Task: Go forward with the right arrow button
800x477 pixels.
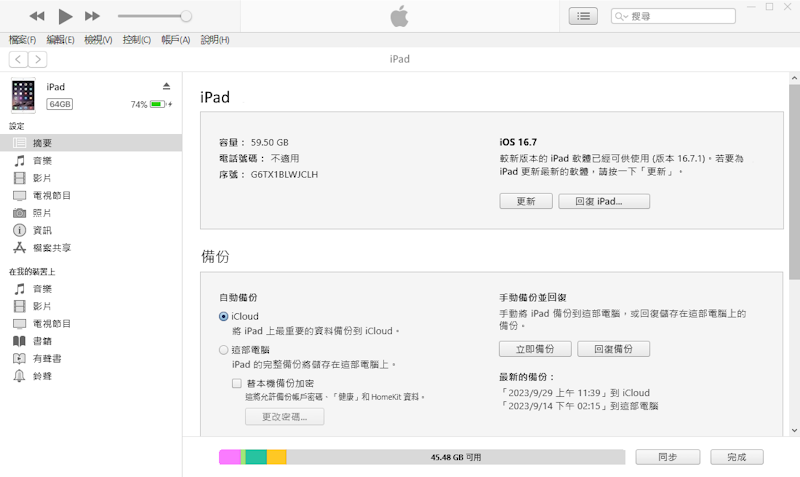Action: point(38,60)
